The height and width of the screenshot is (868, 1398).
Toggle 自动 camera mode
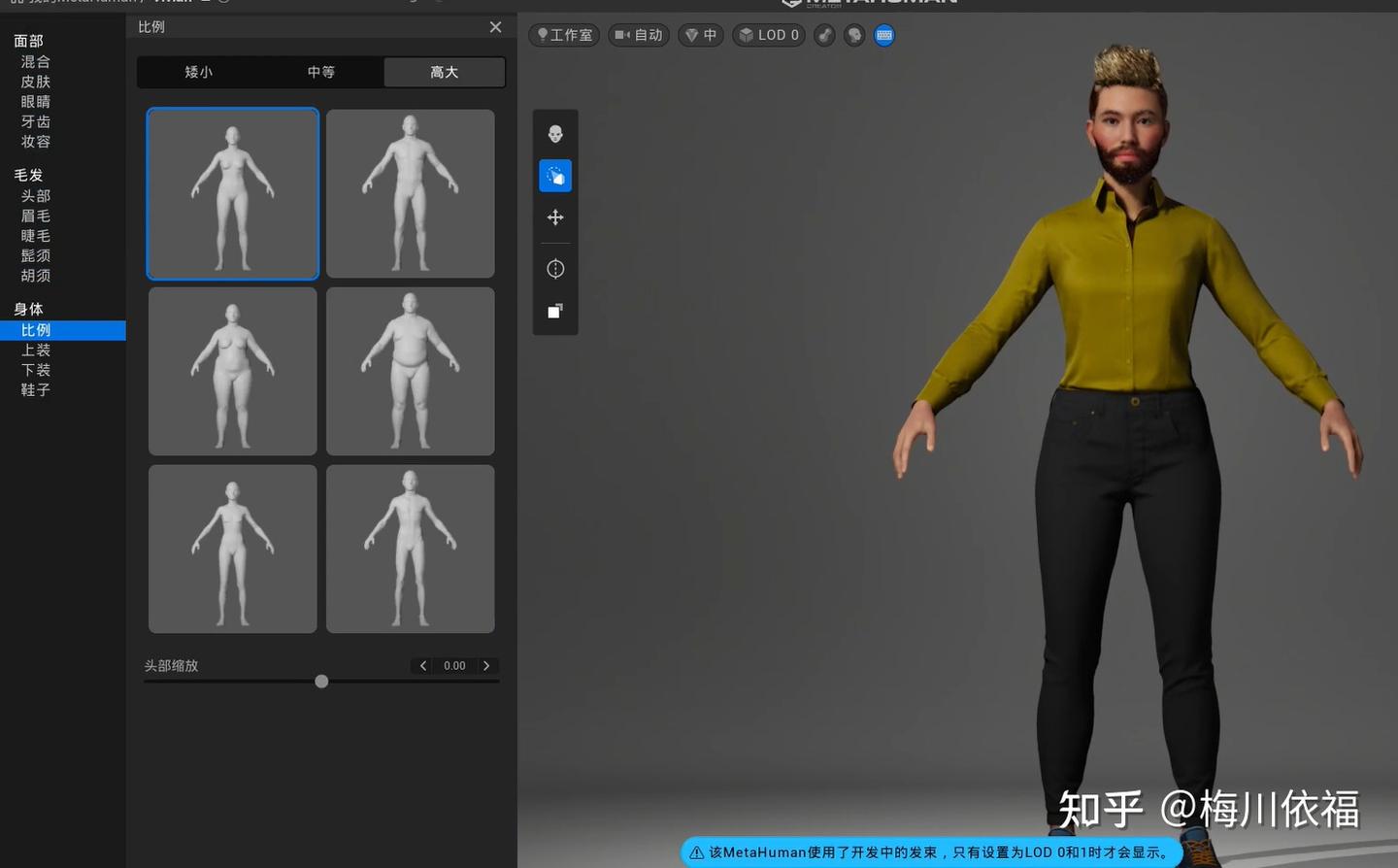point(638,34)
